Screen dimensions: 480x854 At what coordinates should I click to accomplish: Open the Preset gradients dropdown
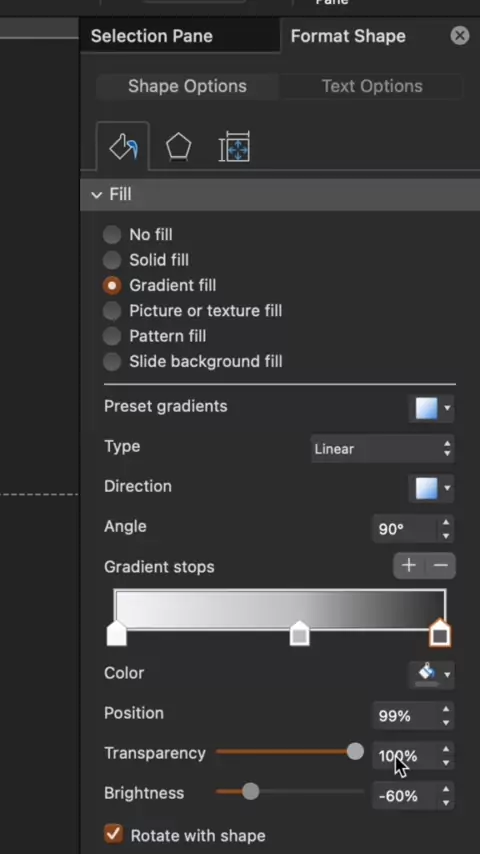click(x=431, y=408)
